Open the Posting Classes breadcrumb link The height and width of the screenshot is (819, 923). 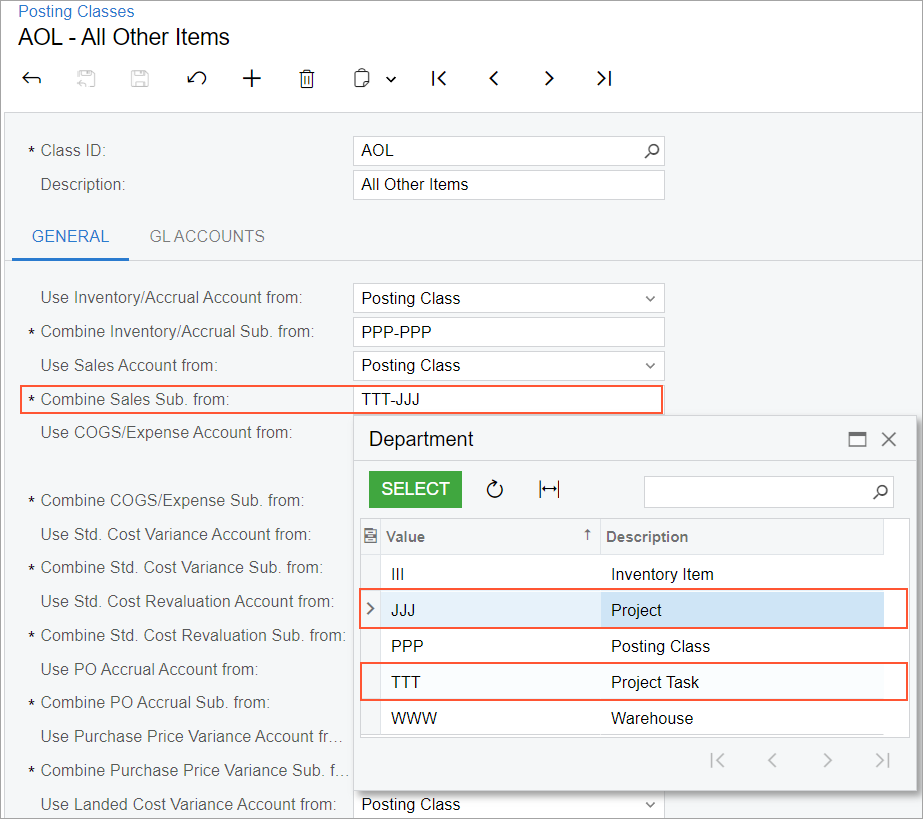pyautogui.click(x=76, y=12)
